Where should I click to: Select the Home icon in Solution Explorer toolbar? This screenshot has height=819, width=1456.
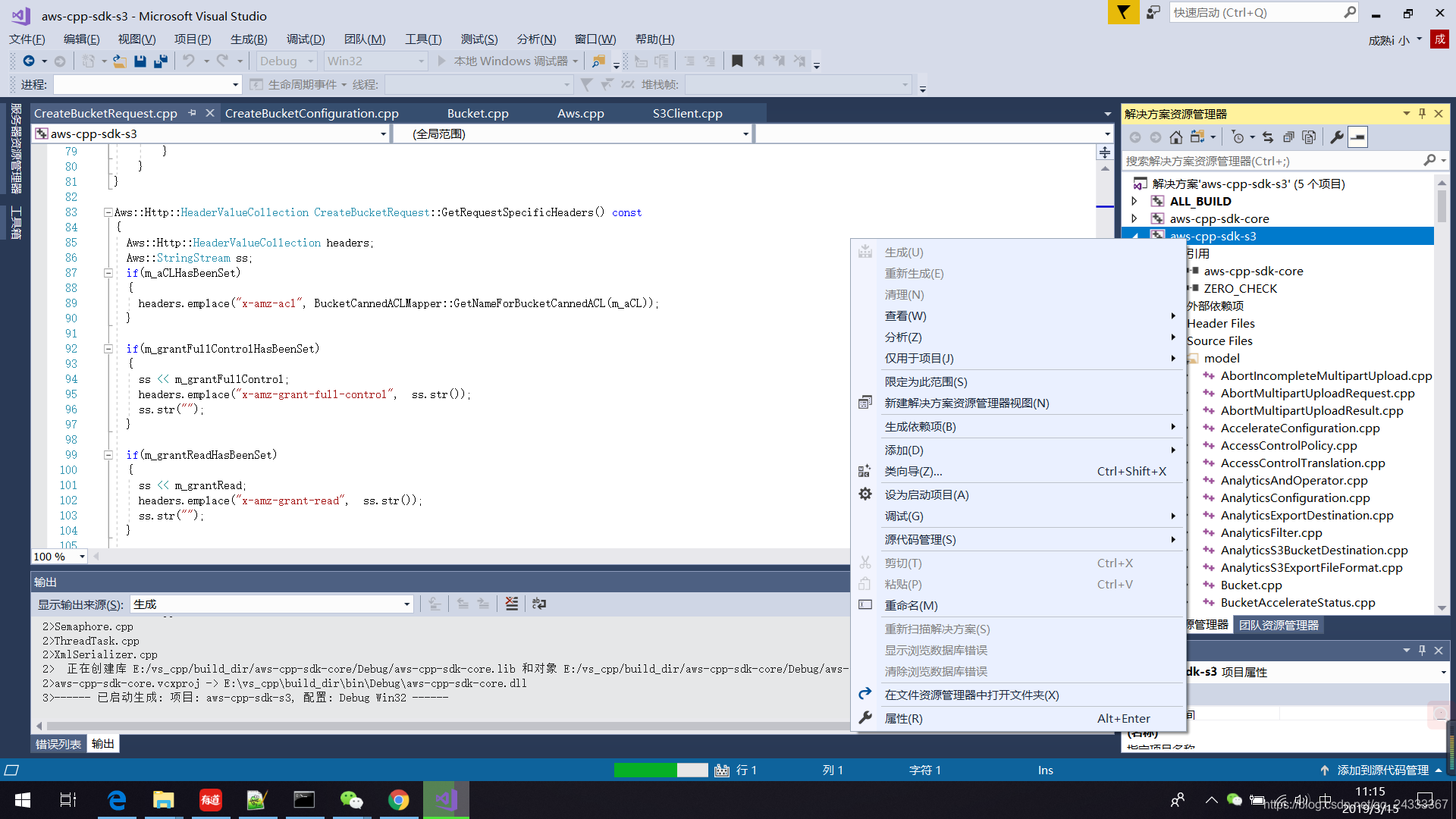coord(1175,136)
